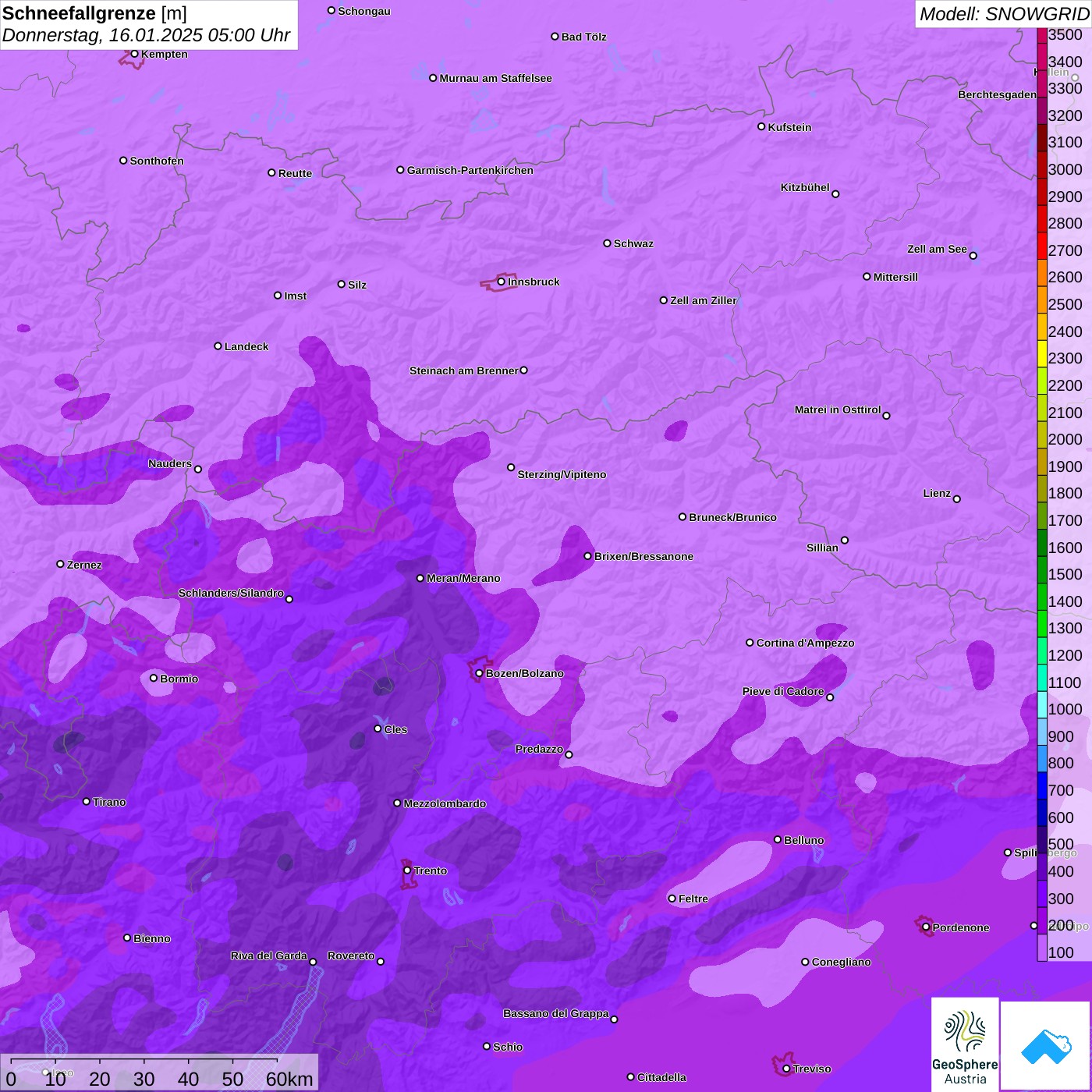
Task: Click the Berchtesgaden label
Action: point(997,94)
